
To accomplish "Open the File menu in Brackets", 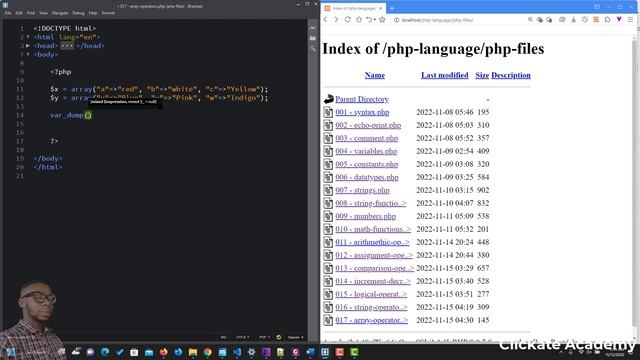I will tap(8, 13).
